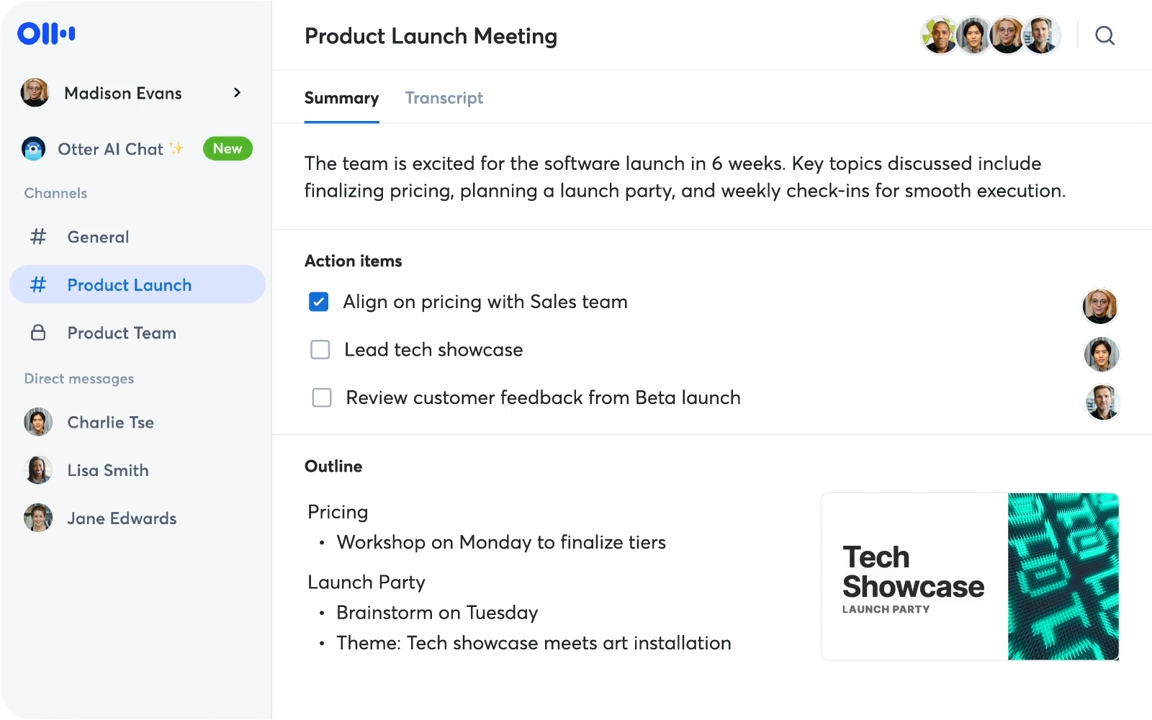The width and height of the screenshot is (1152, 720).
Task: Click the meeting participants avatar group
Action: click(990, 36)
